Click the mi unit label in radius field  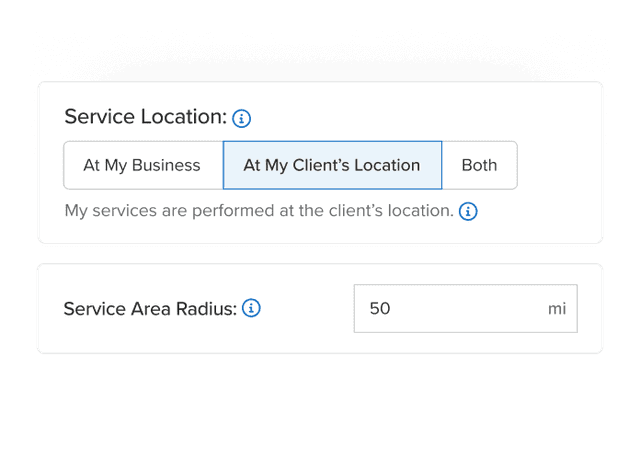coord(557,308)
